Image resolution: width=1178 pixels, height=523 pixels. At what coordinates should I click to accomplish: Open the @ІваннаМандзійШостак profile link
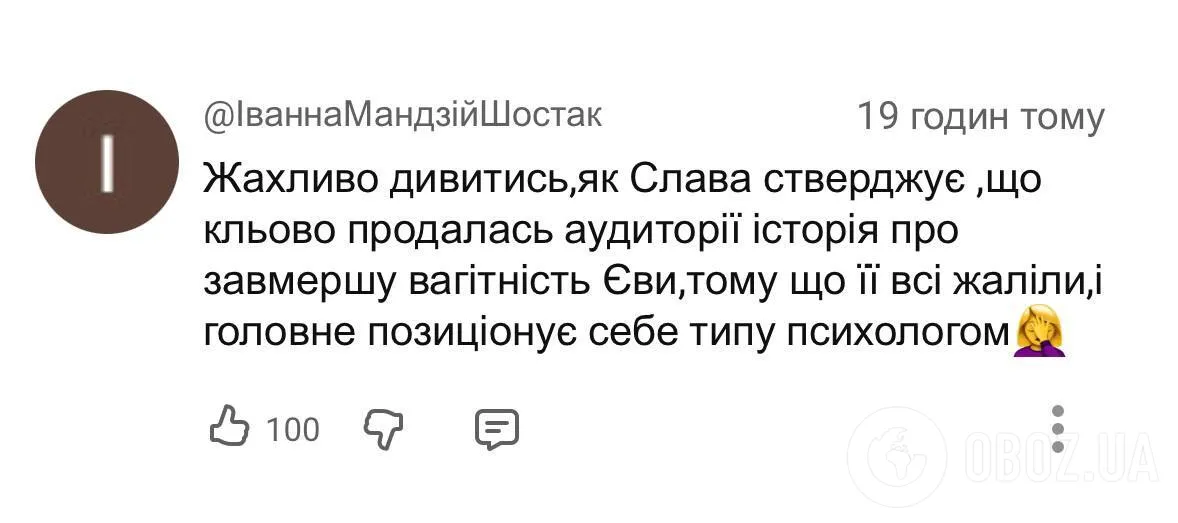pyautogui.click(x=402, y=115)
